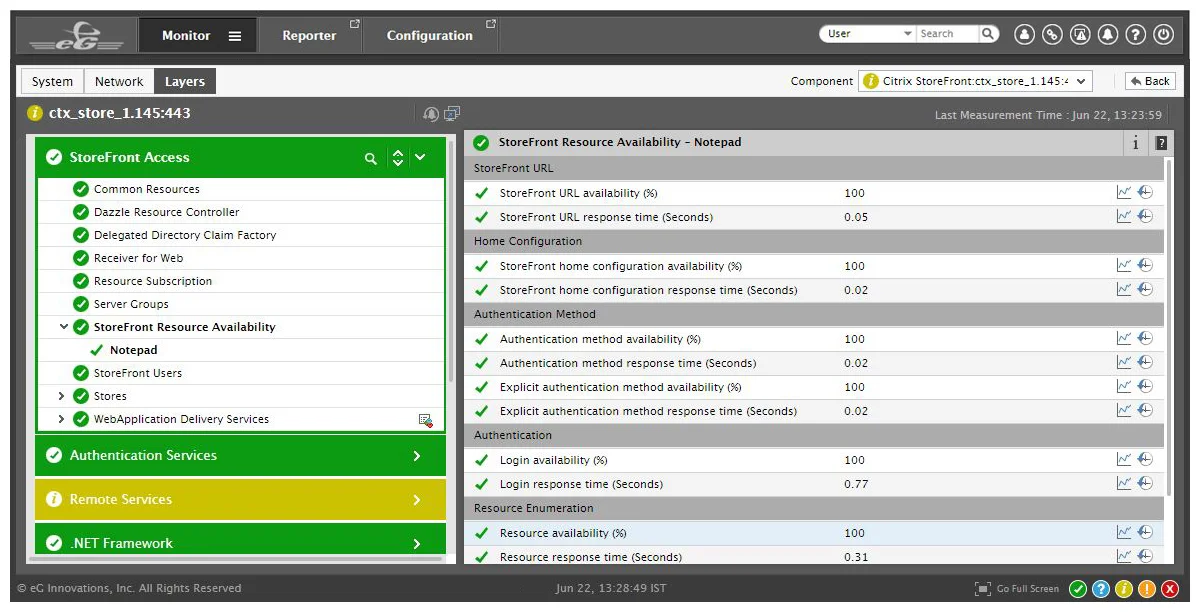Click the up/down sort arrows in StoreFront Access header

point(398,158)
